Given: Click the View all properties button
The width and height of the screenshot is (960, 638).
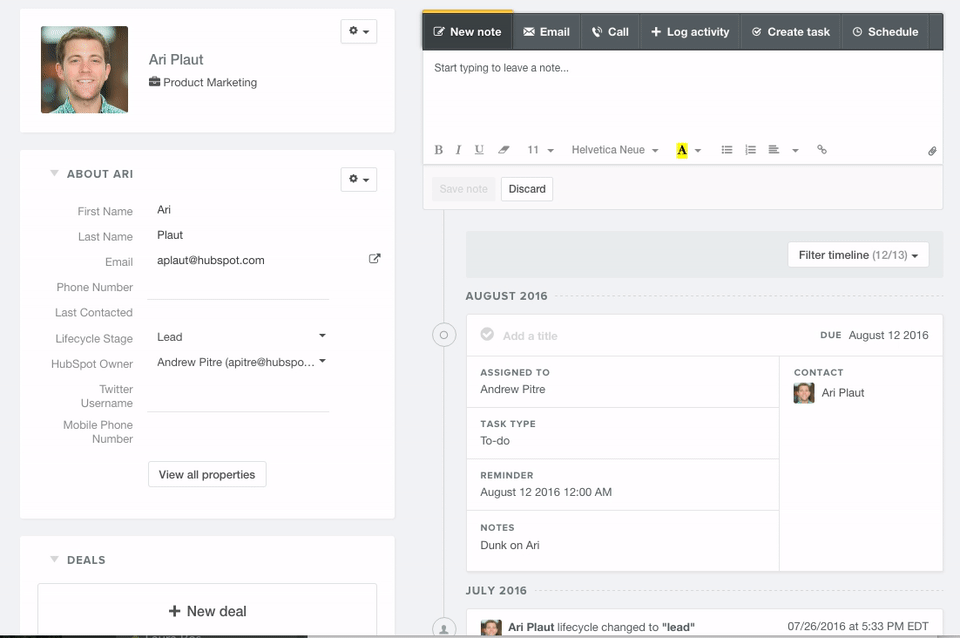Looking at the screenshot, I should [207, 474].
